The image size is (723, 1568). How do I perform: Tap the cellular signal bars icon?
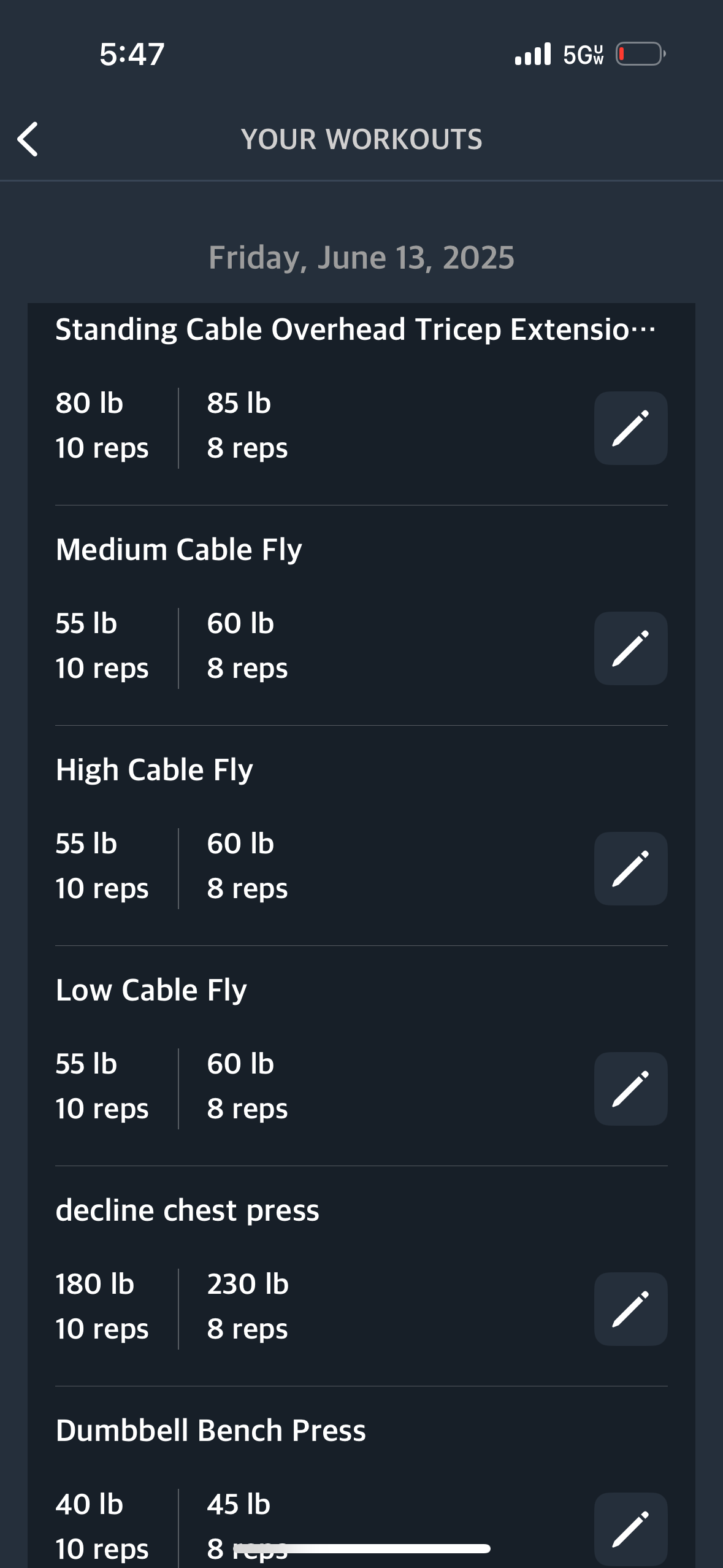pyautogui.click(x=533, y=54)
